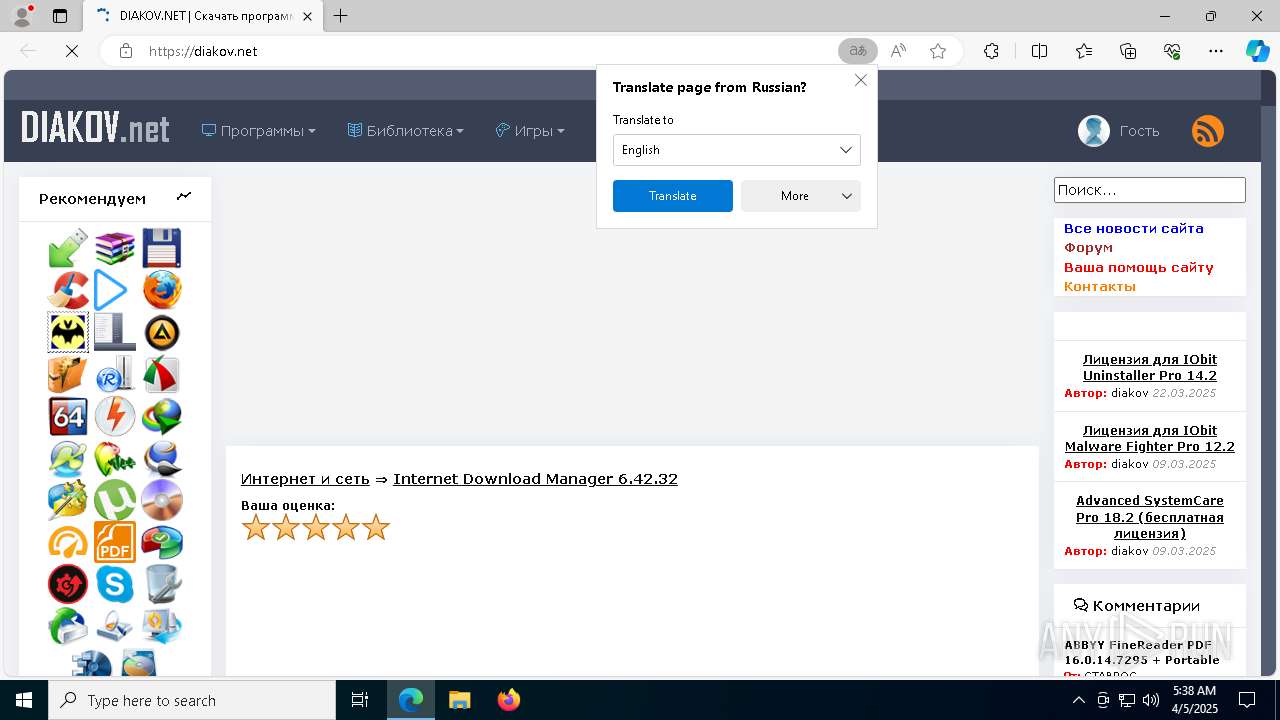Open the orange speedometer icon
This screenshot has width=1280, height=720.
[68, 542]
